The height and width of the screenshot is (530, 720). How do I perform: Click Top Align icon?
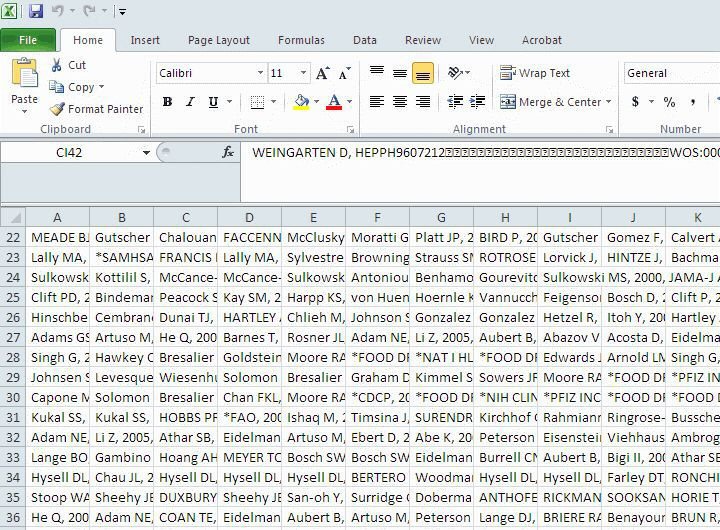click(377, 72)
